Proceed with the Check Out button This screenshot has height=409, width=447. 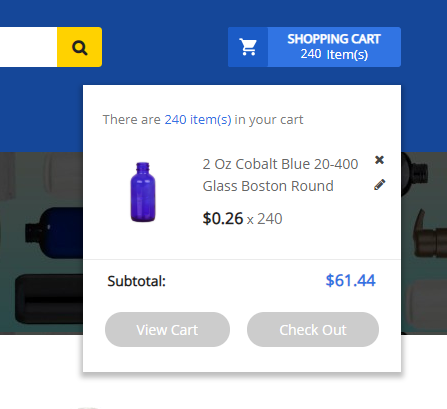pyautogui.click(x=313, y=329)
